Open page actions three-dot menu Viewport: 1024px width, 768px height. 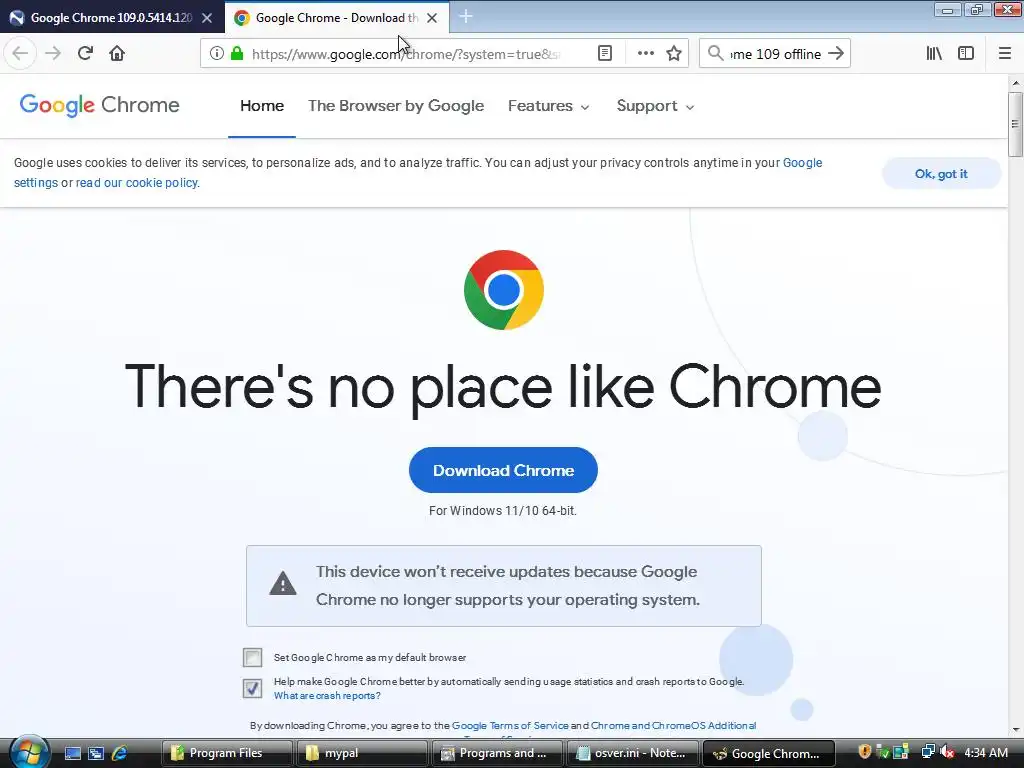[x=645, y=54]
